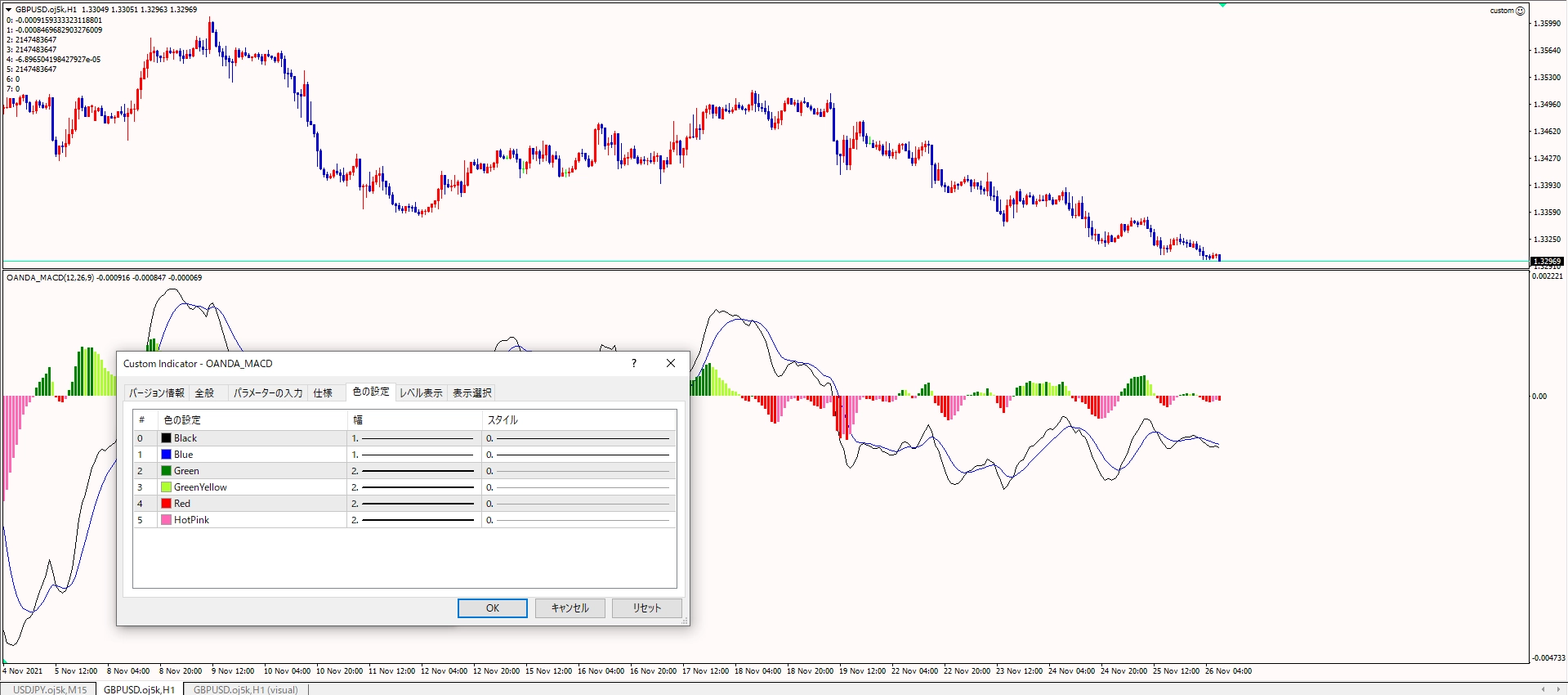The image size is (1568, 695).
Task: Open width dropdown for the Red row
Action: coord(413,504)
